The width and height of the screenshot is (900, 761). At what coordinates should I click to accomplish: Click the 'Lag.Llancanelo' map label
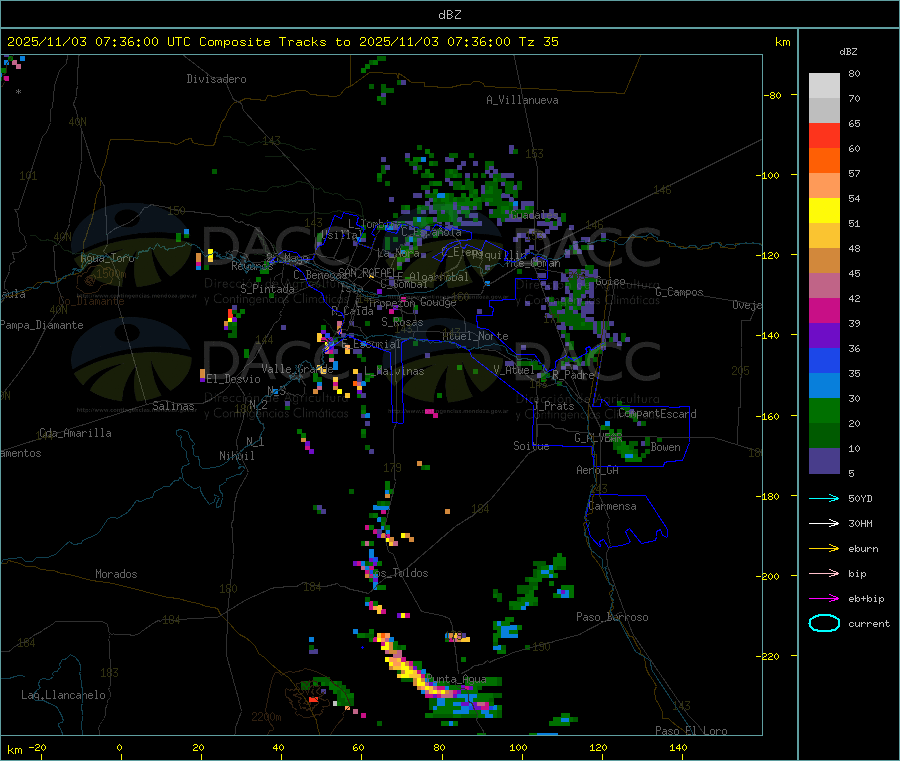click(x=63, y=695)
